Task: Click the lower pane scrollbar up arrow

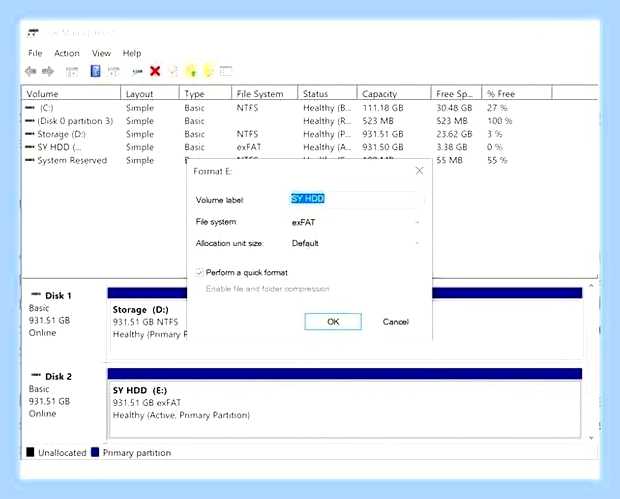Action: [x=591, y=285]
